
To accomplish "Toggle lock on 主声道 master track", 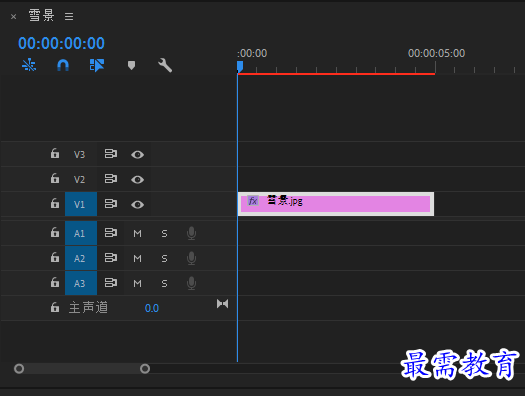I will coord(55,307).
